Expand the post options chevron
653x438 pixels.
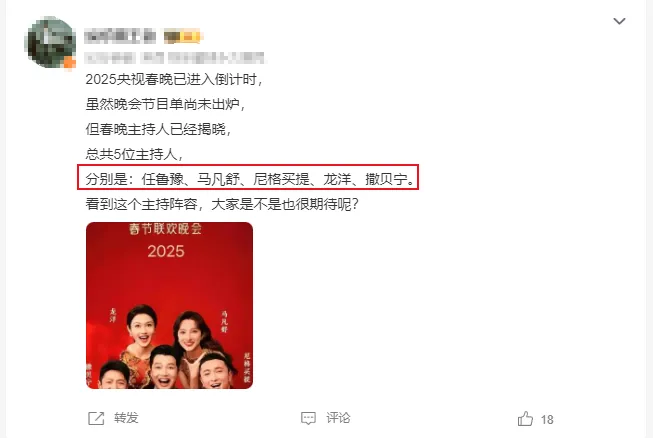tap(619, 21)
